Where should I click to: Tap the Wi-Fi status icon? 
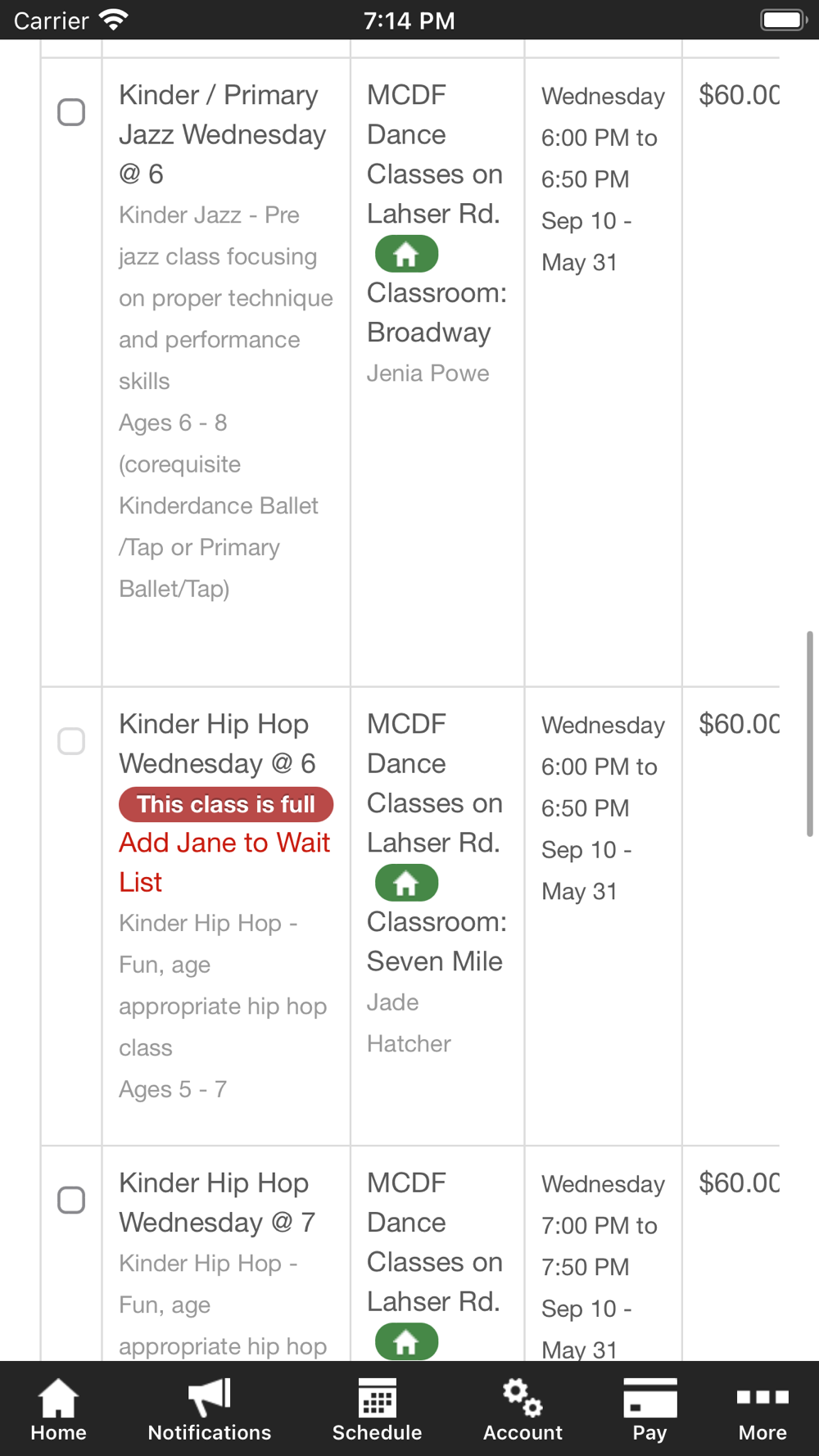[x=113, y=20]
